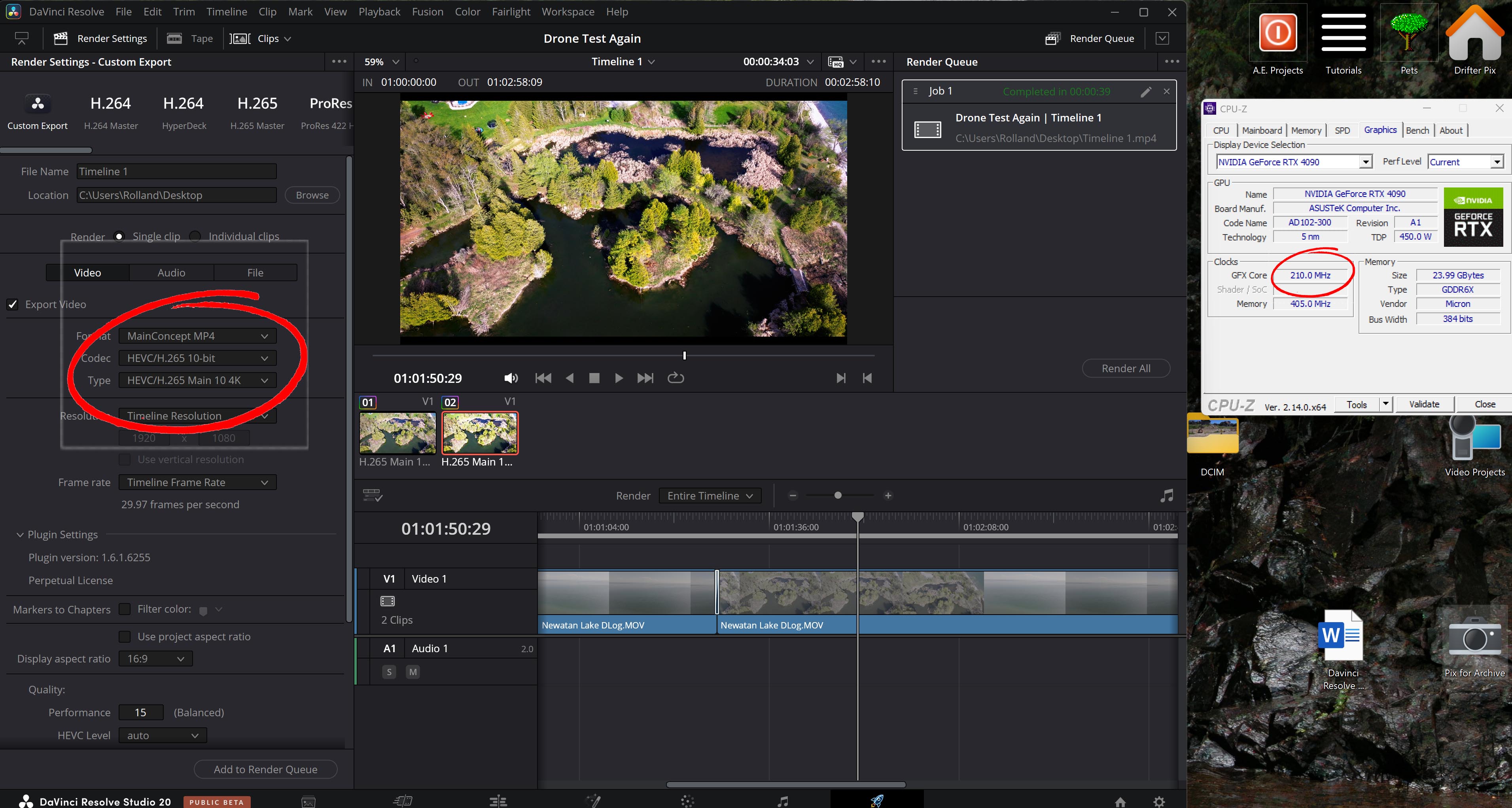
Task: Select Individual clips render option
Action: [x=195, y=237]
